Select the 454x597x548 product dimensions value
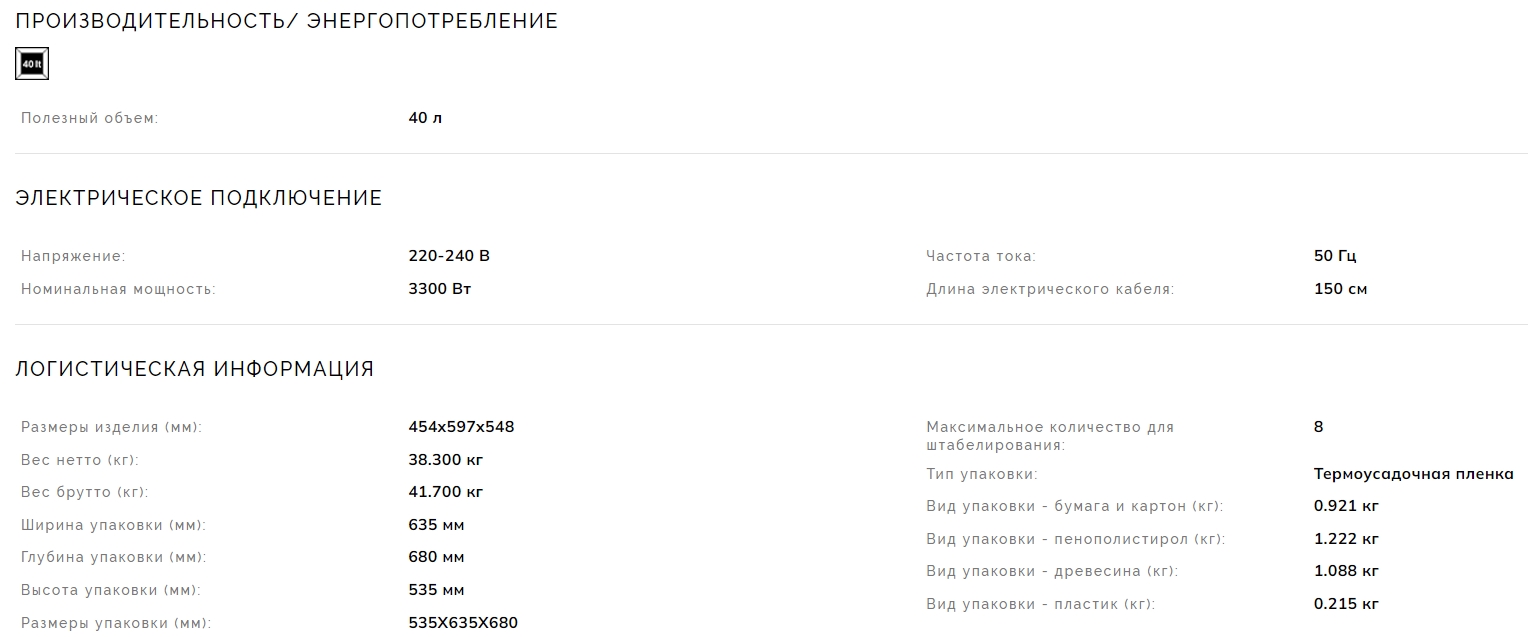The width and height of the screenshot is (1528, 637). (461, 427)
